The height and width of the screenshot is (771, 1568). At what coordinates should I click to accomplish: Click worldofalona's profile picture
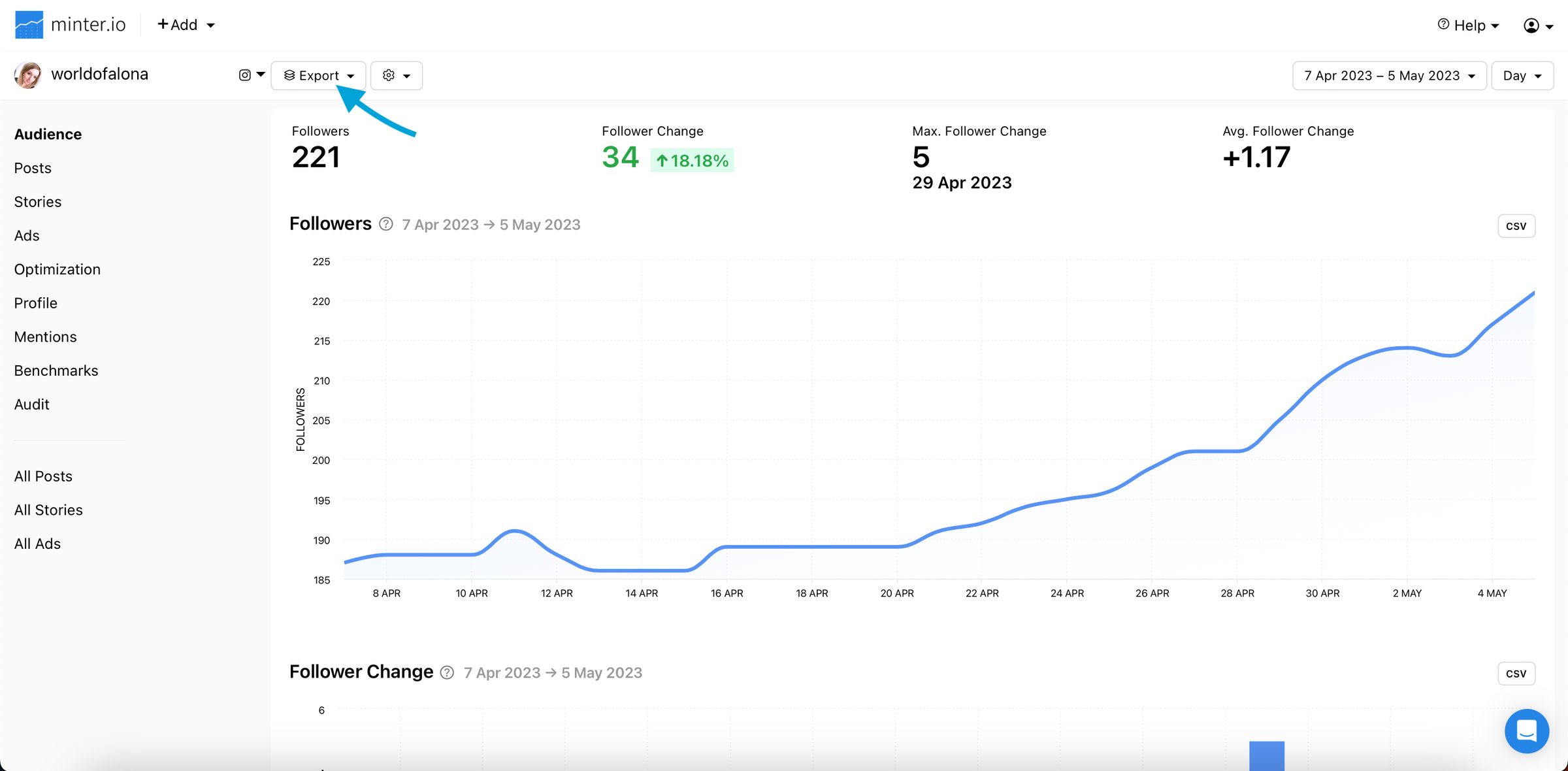[27, 74]
